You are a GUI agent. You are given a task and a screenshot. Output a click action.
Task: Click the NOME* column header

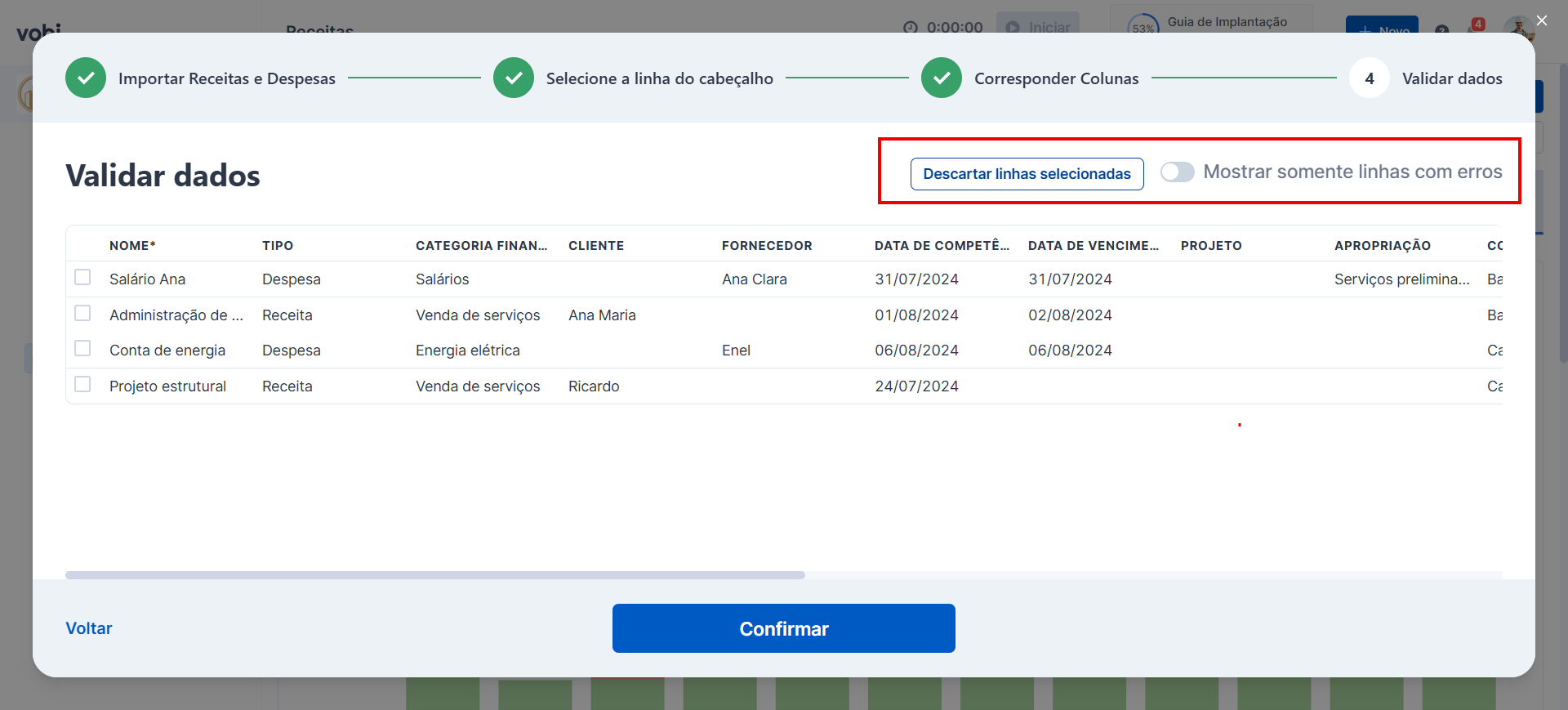click(x=132, y=245)
